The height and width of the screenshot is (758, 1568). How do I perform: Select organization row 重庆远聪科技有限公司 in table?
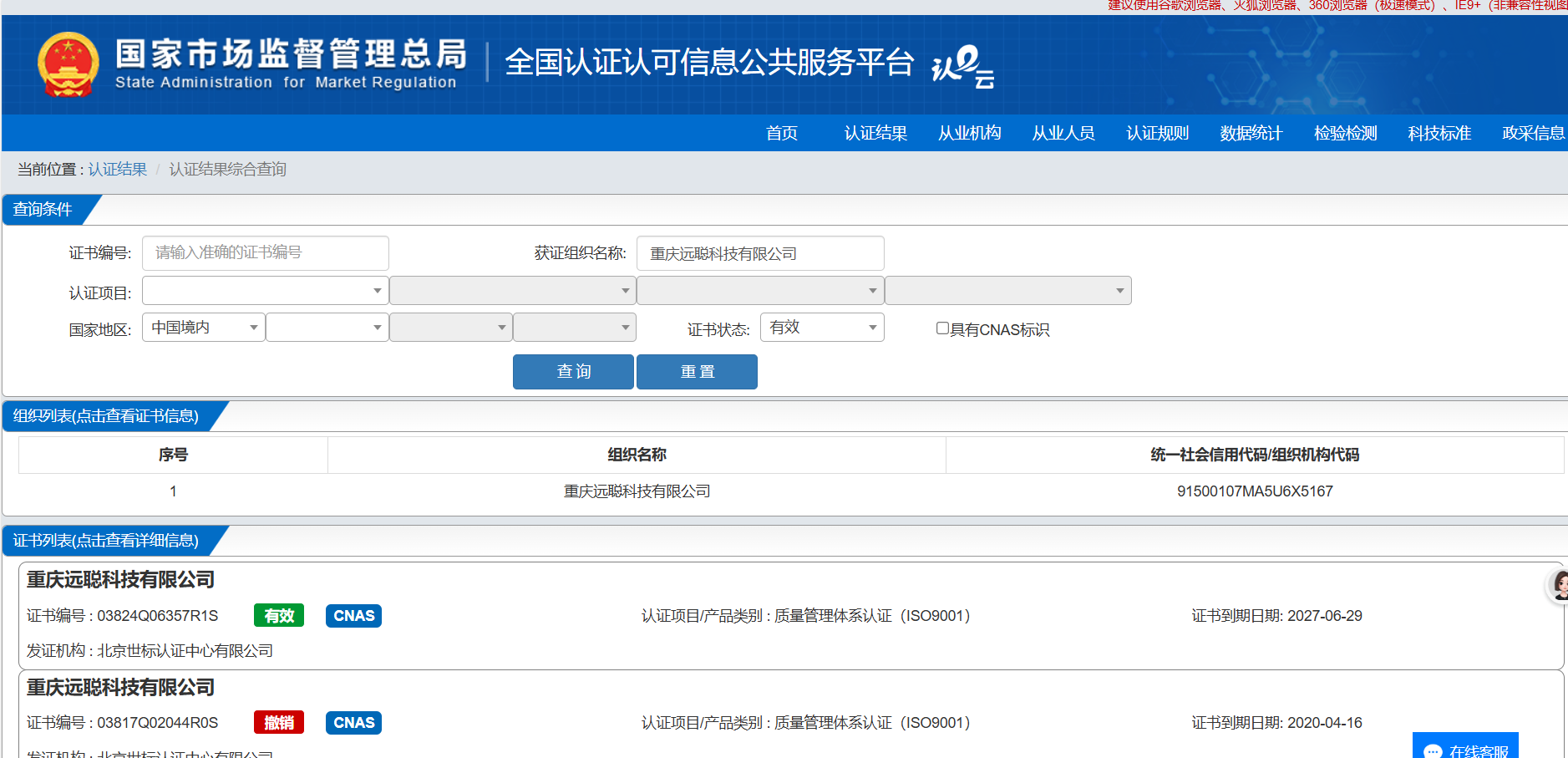point(791,491)
